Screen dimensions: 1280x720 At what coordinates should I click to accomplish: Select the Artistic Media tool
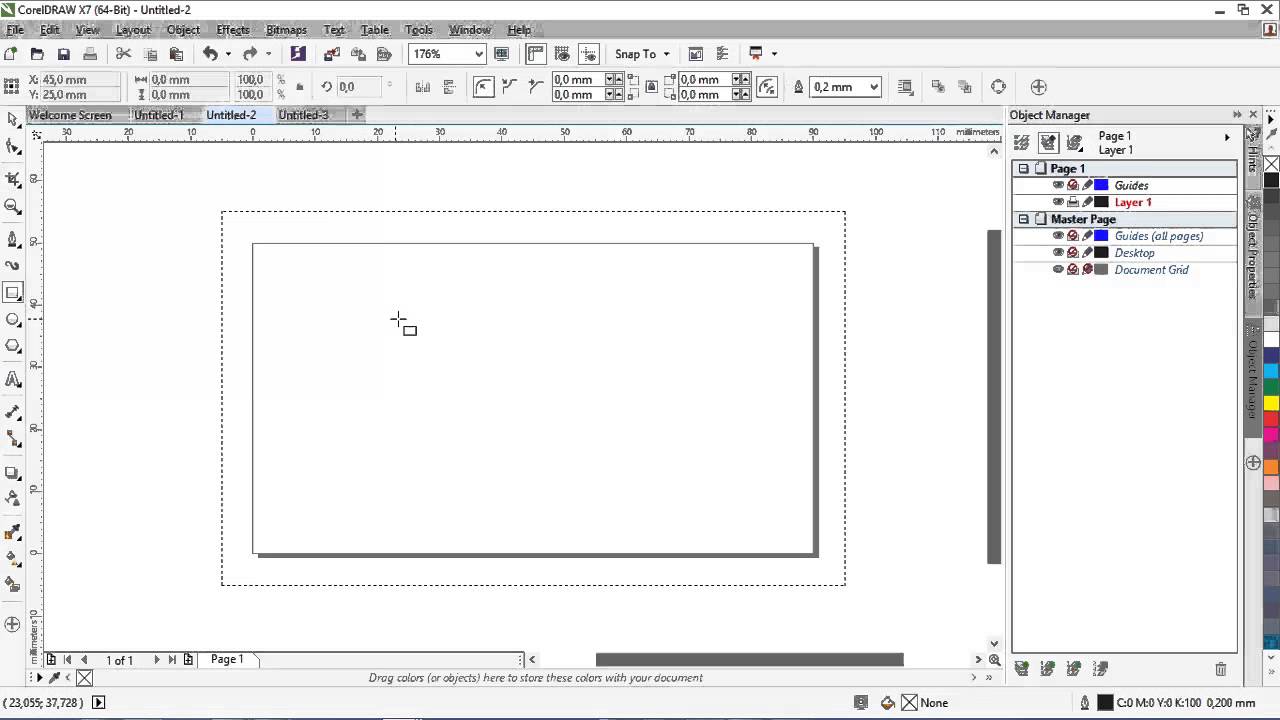click(12, 266)
